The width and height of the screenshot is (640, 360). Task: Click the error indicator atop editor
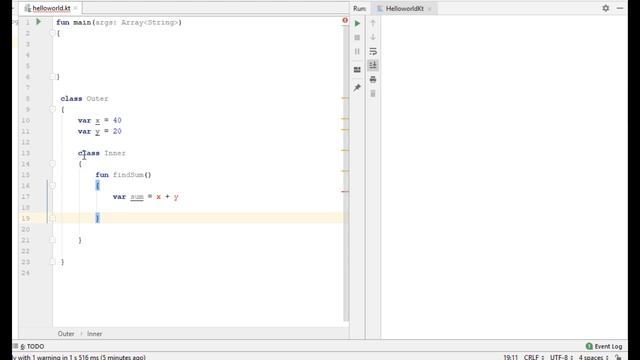click(x=345, y=20)
